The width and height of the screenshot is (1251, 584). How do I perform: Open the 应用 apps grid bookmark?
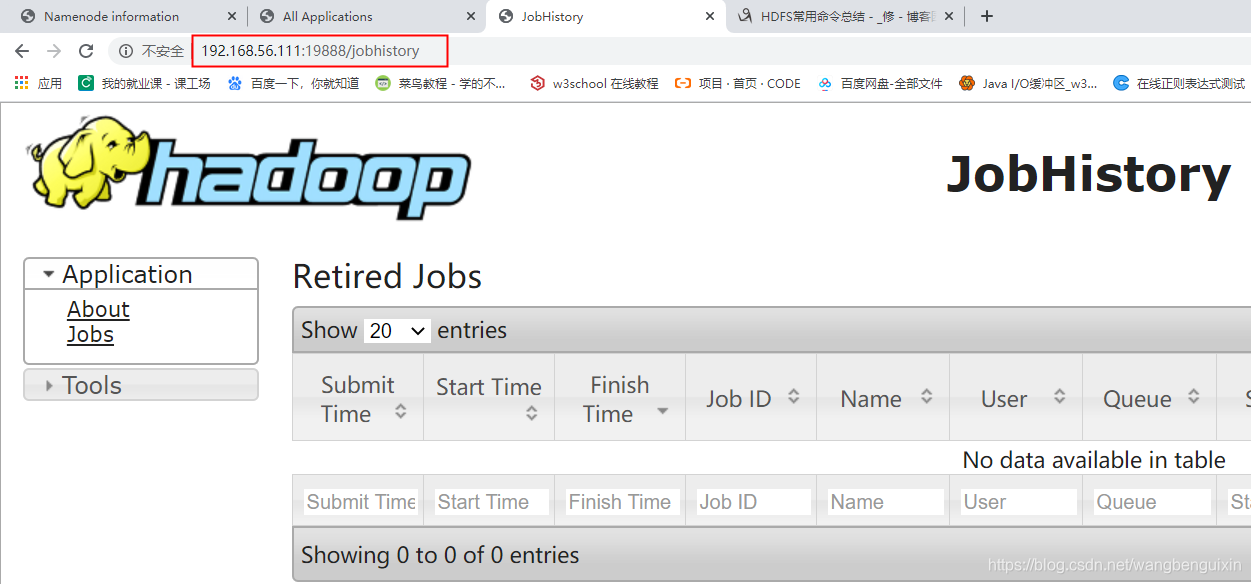38,84
